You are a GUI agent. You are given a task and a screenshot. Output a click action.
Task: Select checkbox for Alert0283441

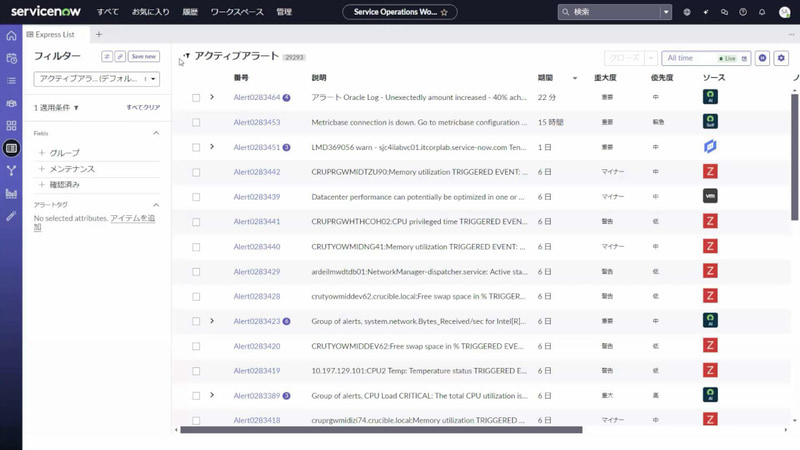196,222
